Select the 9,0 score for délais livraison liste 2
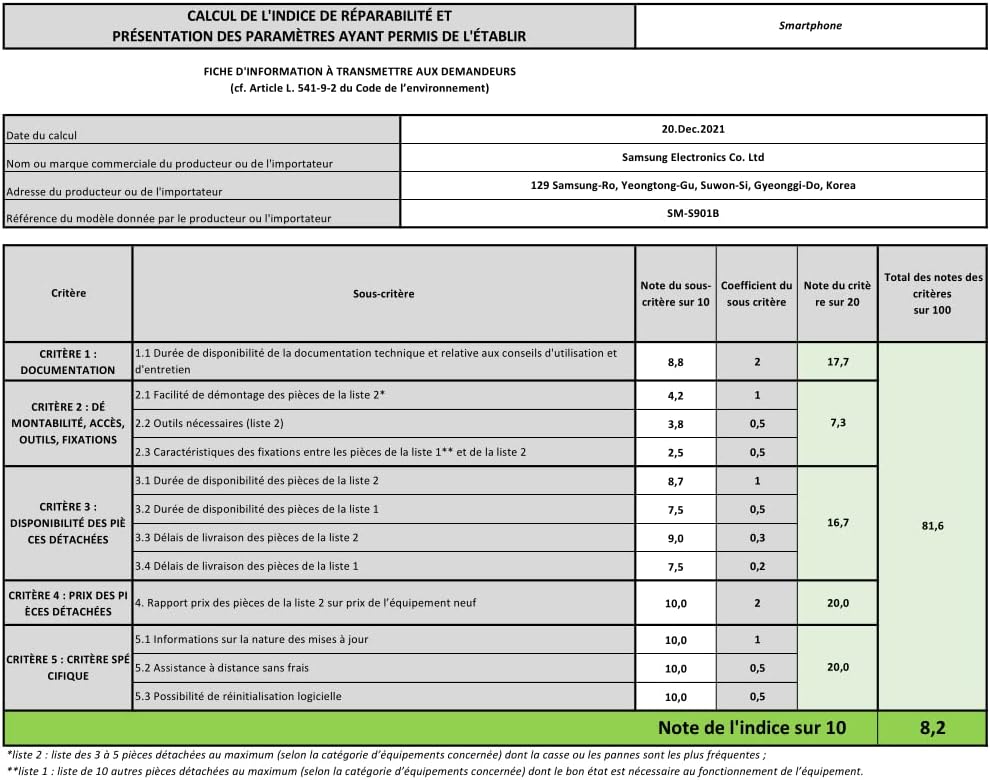990x780 pixels. [676, 539]
